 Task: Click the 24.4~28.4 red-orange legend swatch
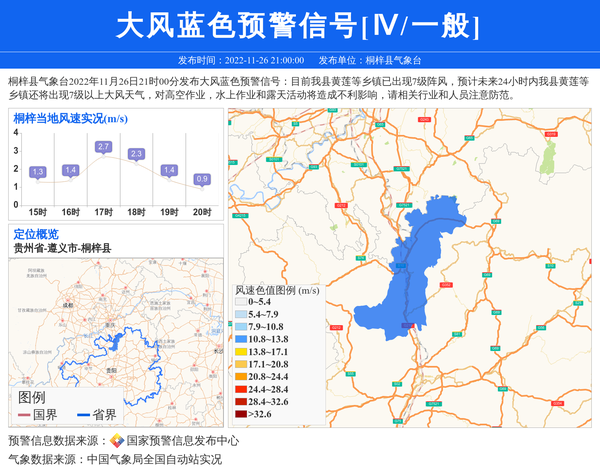[240, 389]
